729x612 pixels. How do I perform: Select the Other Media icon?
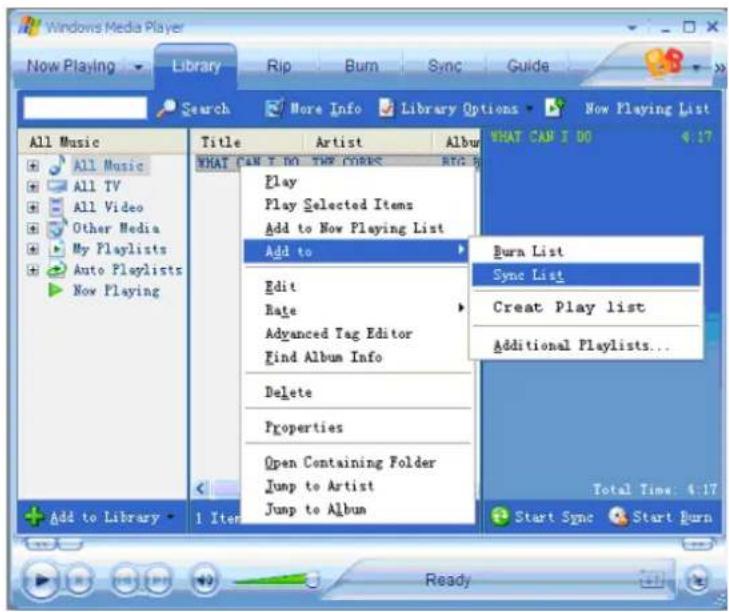pos(57,228)
